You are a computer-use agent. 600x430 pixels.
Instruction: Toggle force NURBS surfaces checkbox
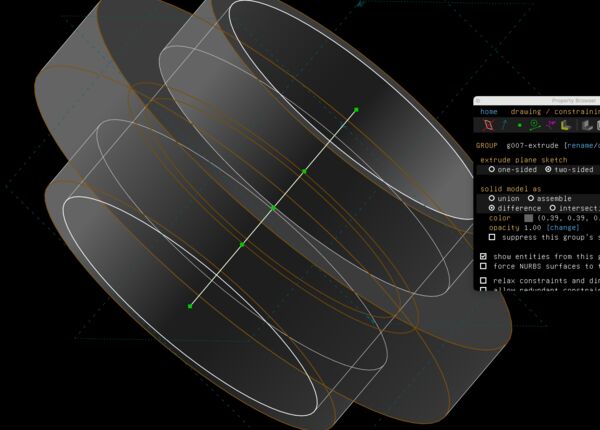(x=483, y=266)
